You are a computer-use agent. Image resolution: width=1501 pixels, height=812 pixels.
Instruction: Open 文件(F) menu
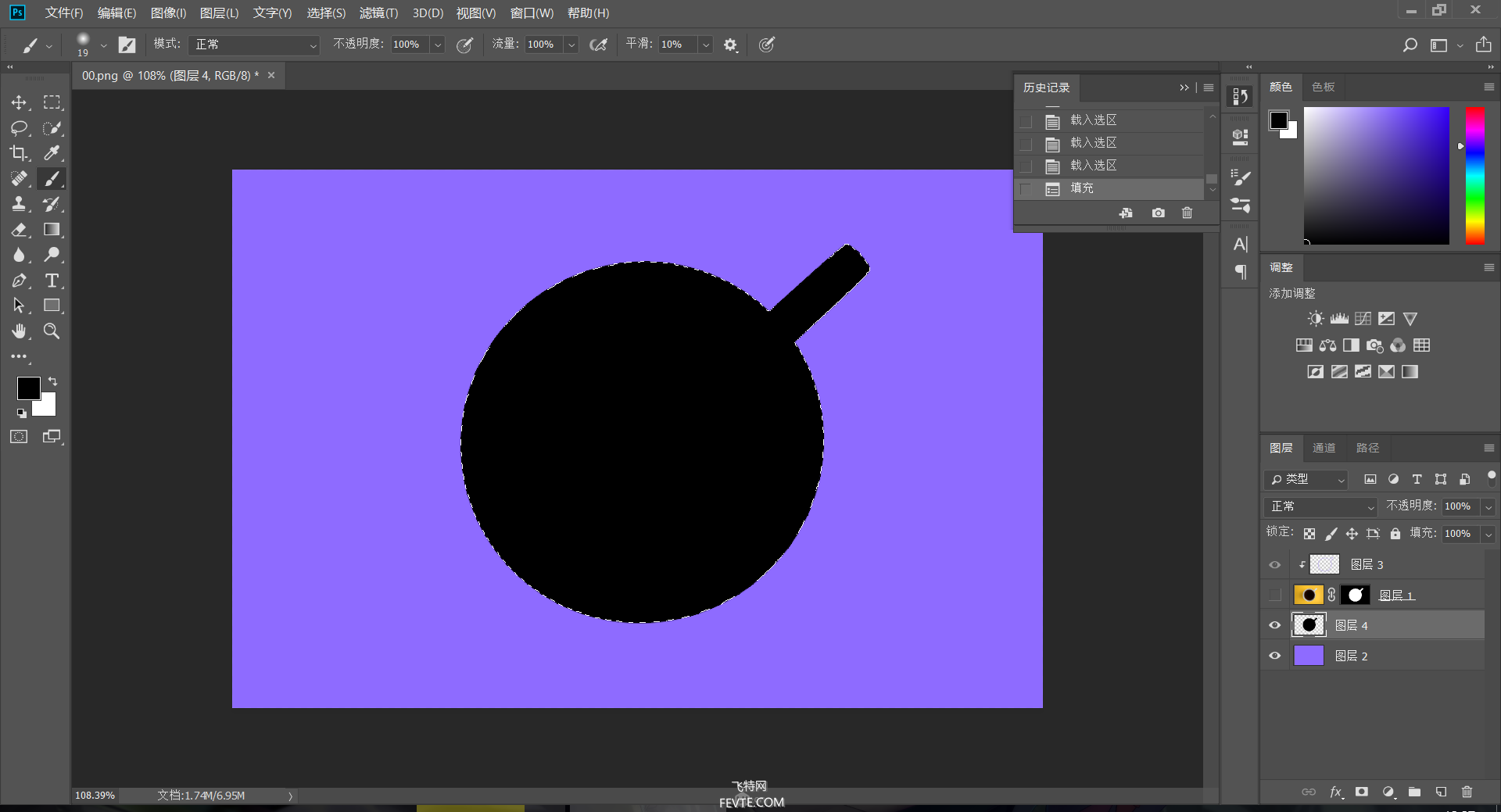64,13
